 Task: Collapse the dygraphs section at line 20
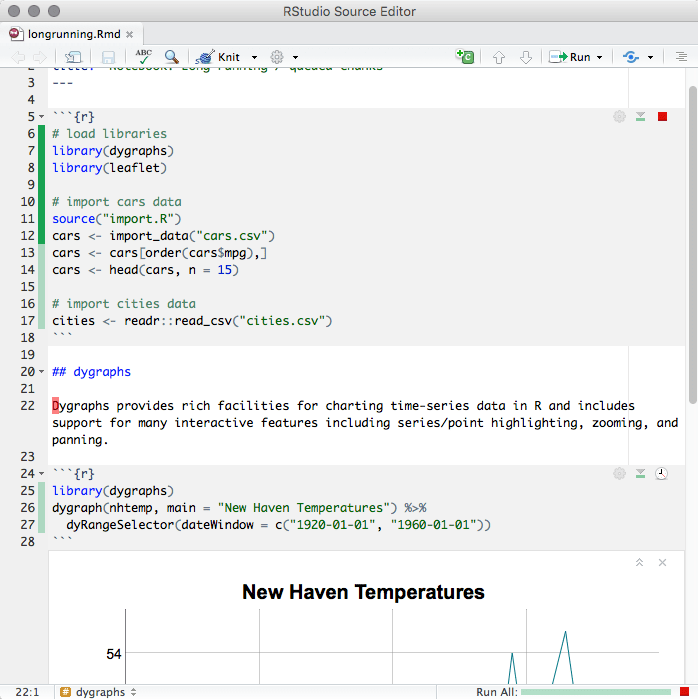pos(41,371)
